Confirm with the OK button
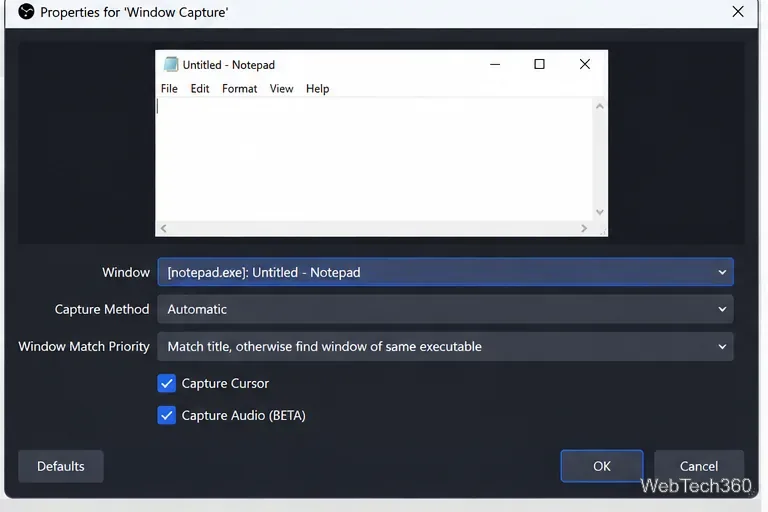Viewport: 768px width, 512px height. pos(602,466)
